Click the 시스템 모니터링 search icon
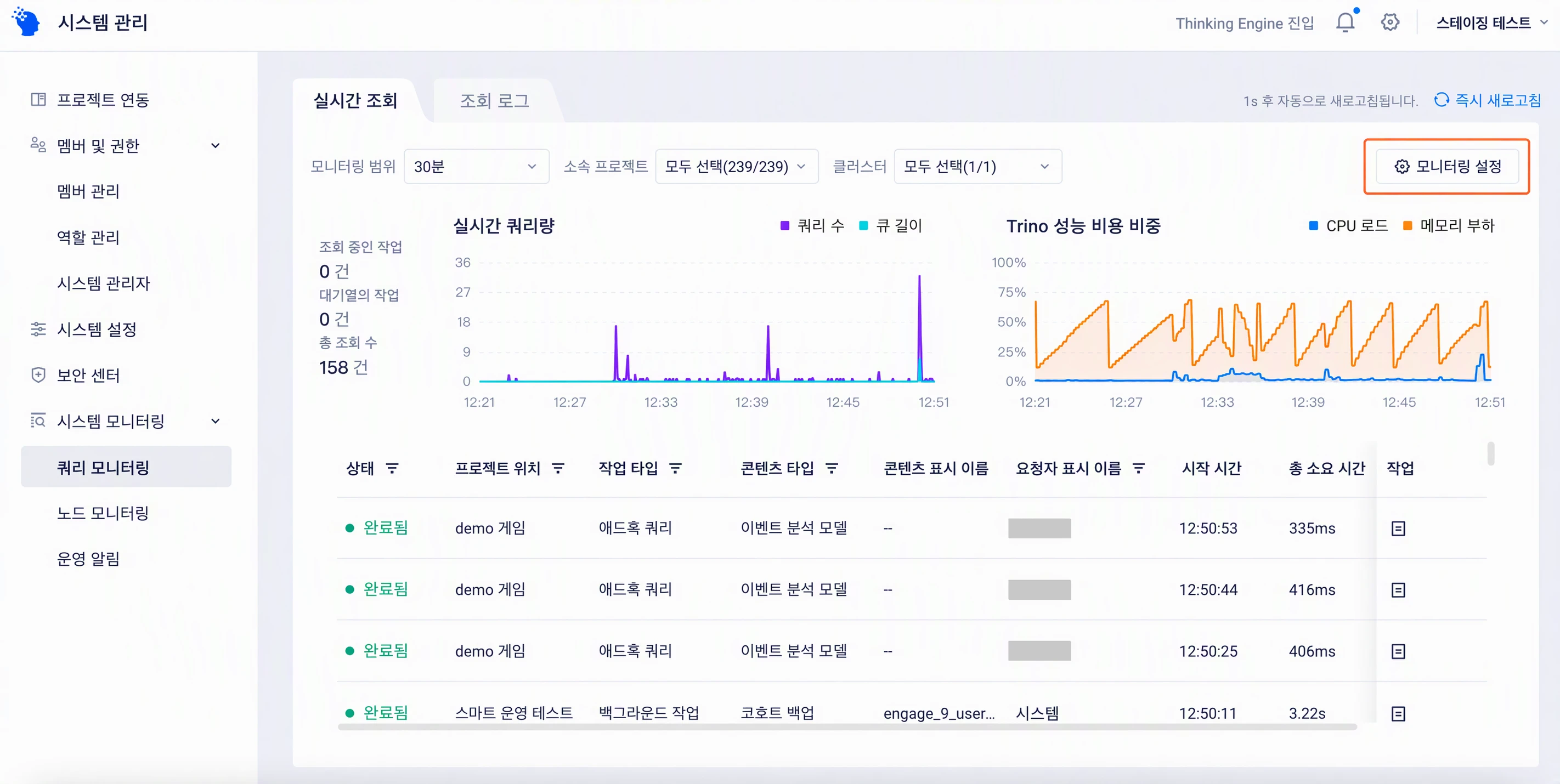Screen dimensions: 1560x784 (x=38, y=421)
